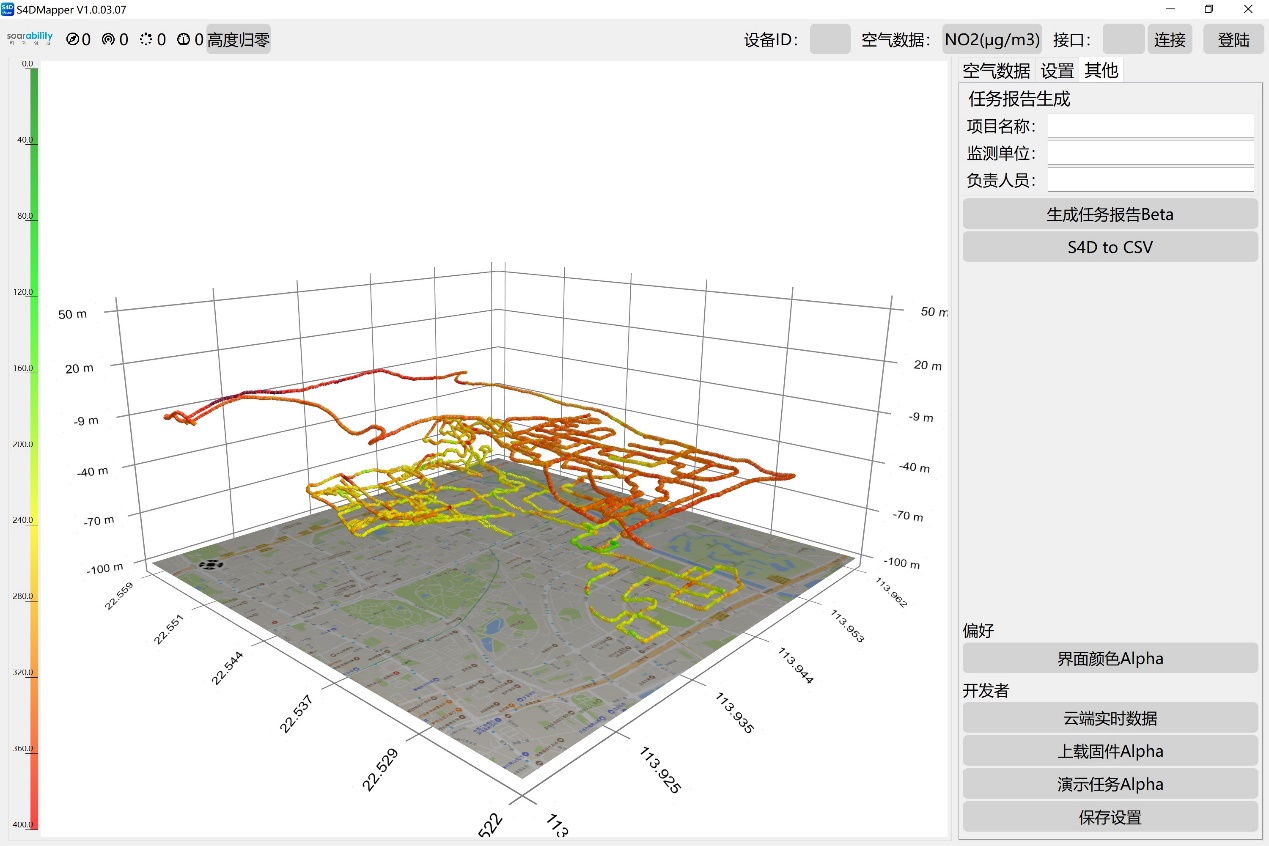Click the S4DMapper app icon in title bar
The width and height of the screenshot is (1269, 846).
click(8, 9)
